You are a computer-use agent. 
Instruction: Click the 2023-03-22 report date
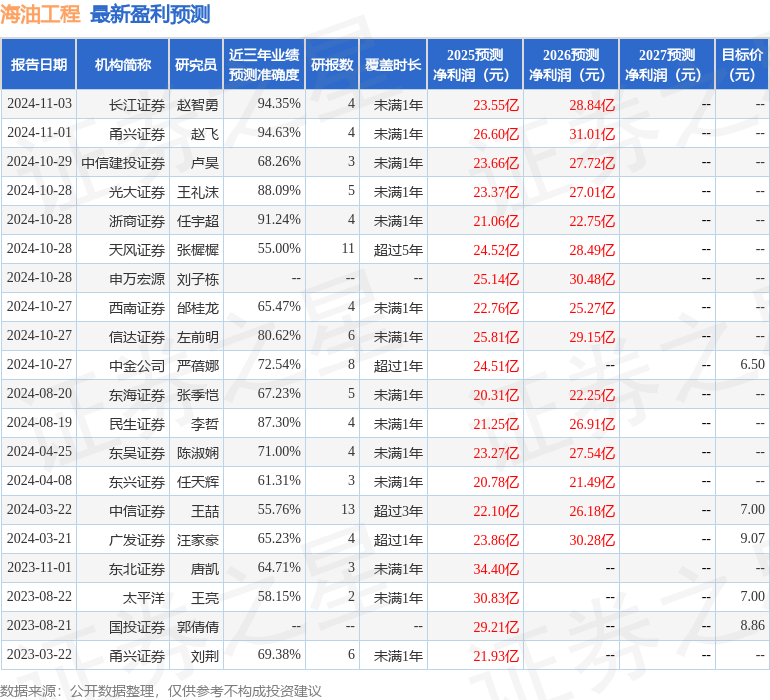click(x=39, y=654)
